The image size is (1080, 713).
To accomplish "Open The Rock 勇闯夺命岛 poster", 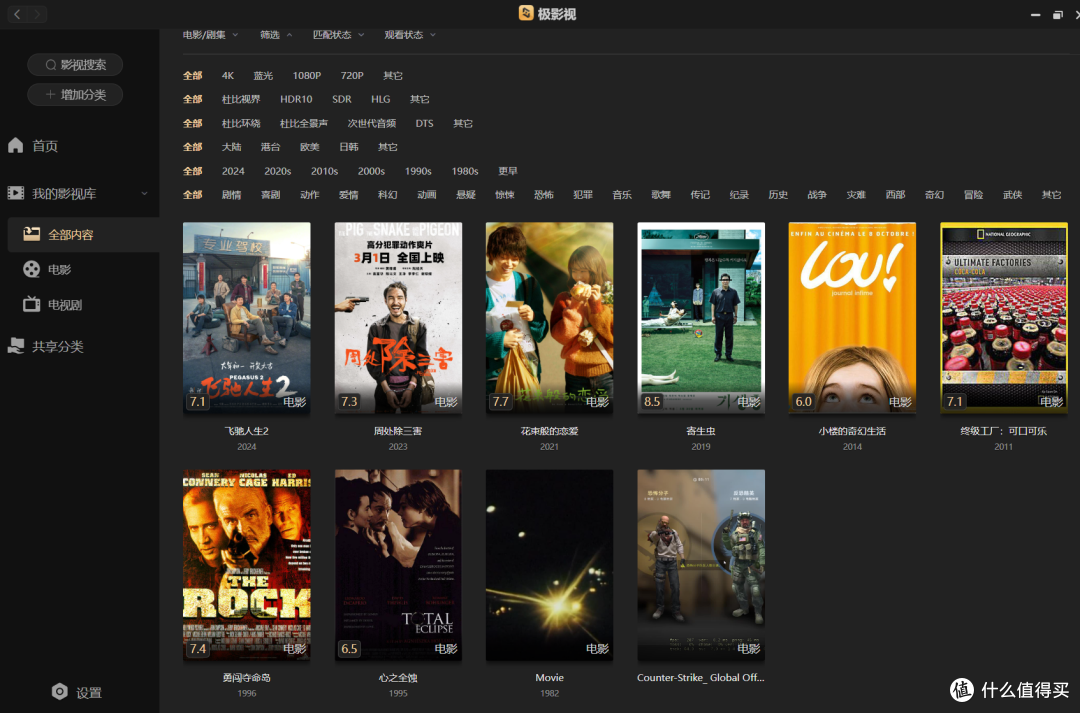I will (247, 565).
